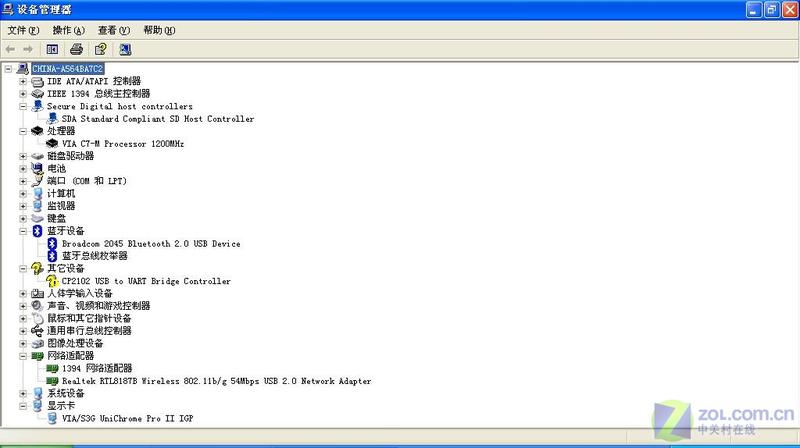Screen dimensions: 800x448
Task: Open the 帮助(H) menu
Action: (159, 31)
